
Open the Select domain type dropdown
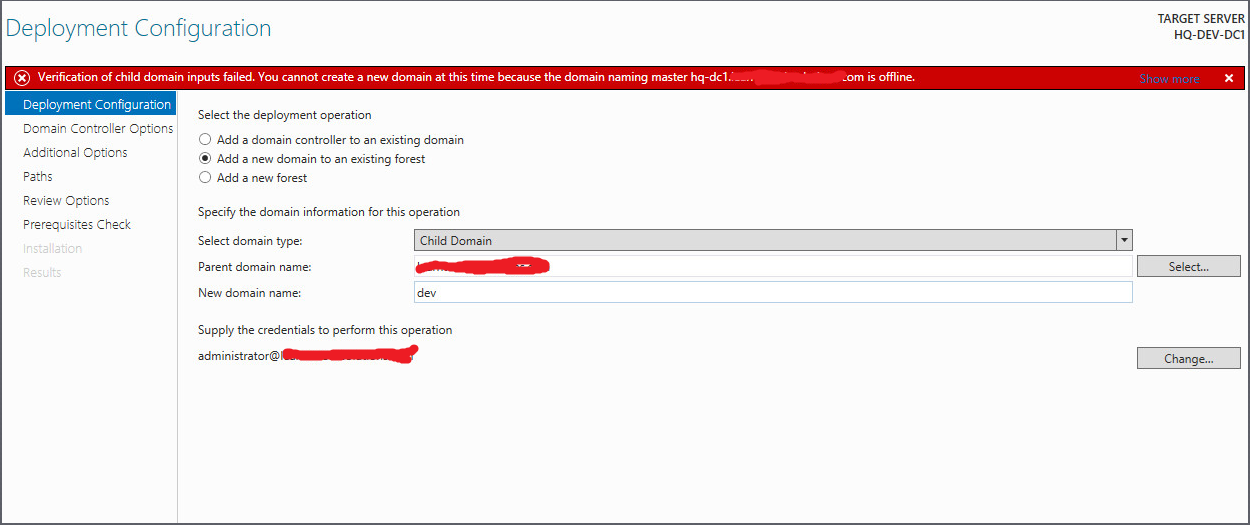773,240
